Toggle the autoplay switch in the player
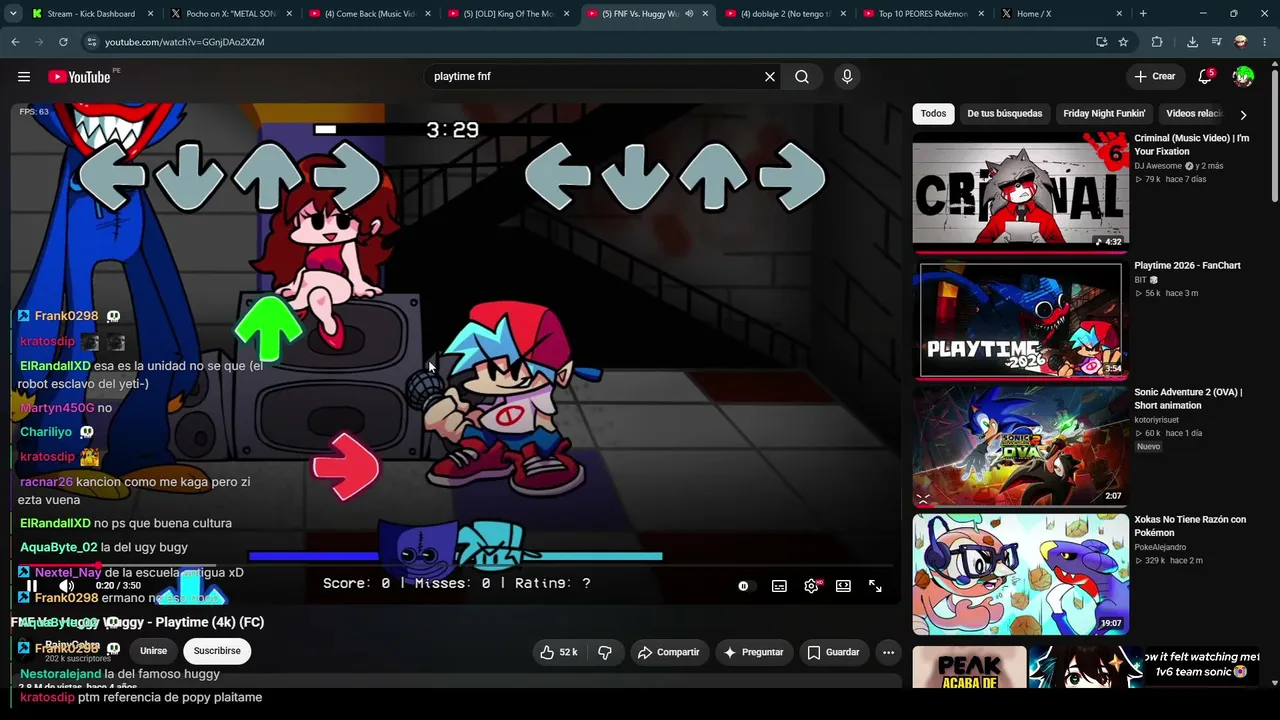 pos(744,586)
